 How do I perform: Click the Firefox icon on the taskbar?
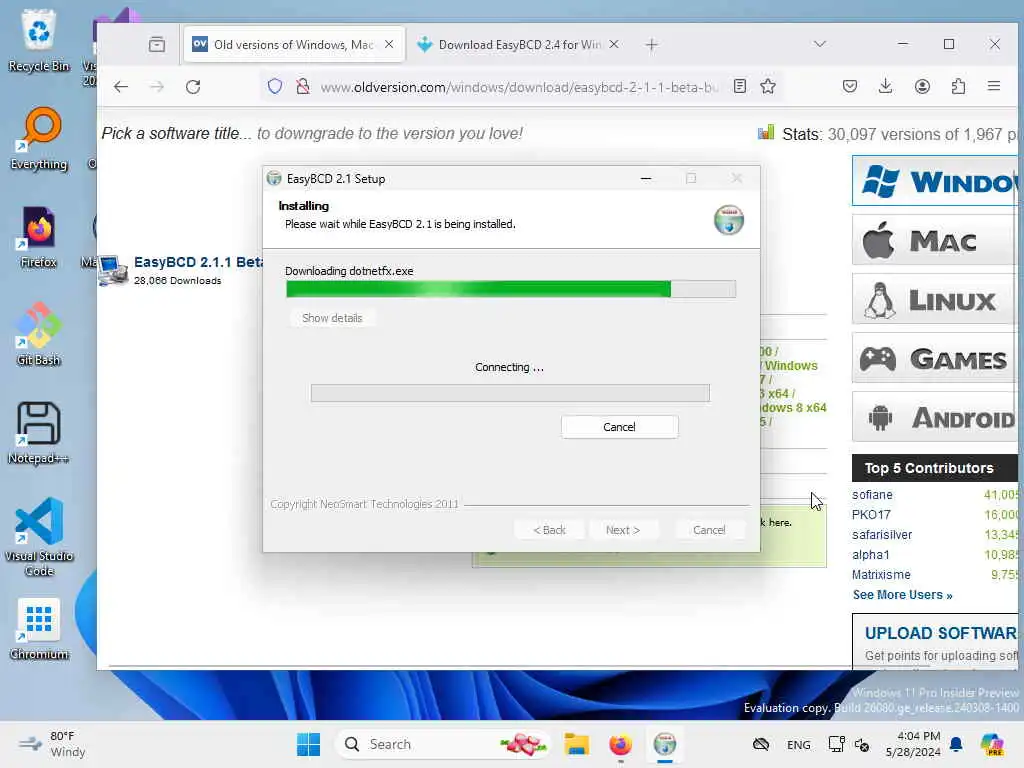pos(620,744)
